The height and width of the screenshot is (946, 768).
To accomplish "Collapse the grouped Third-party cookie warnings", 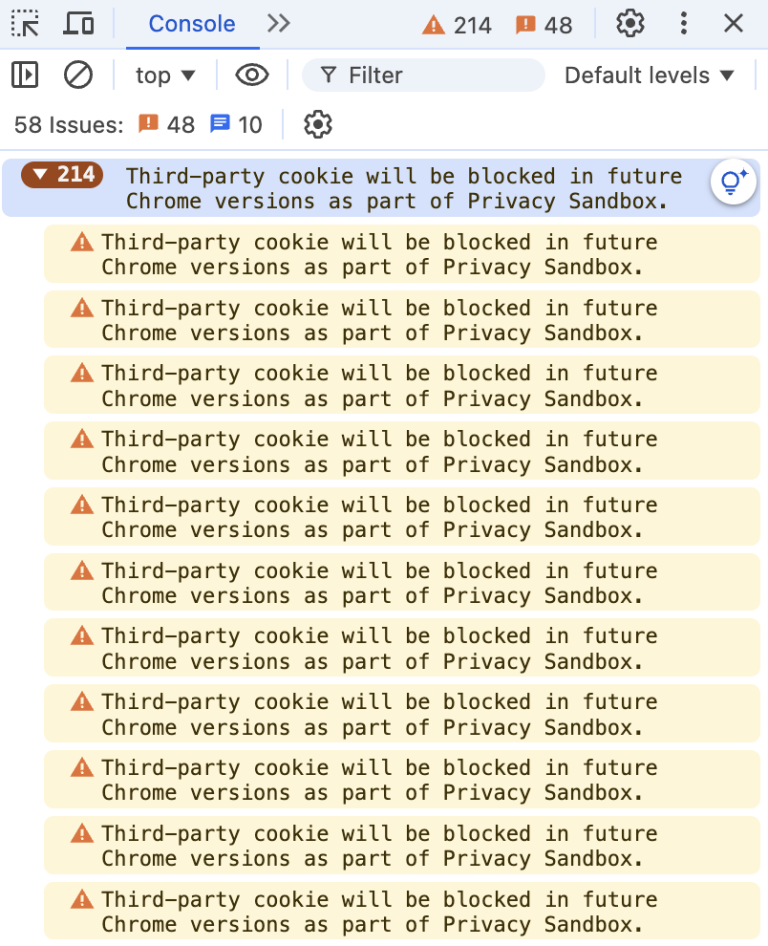I will coord(60,174).
